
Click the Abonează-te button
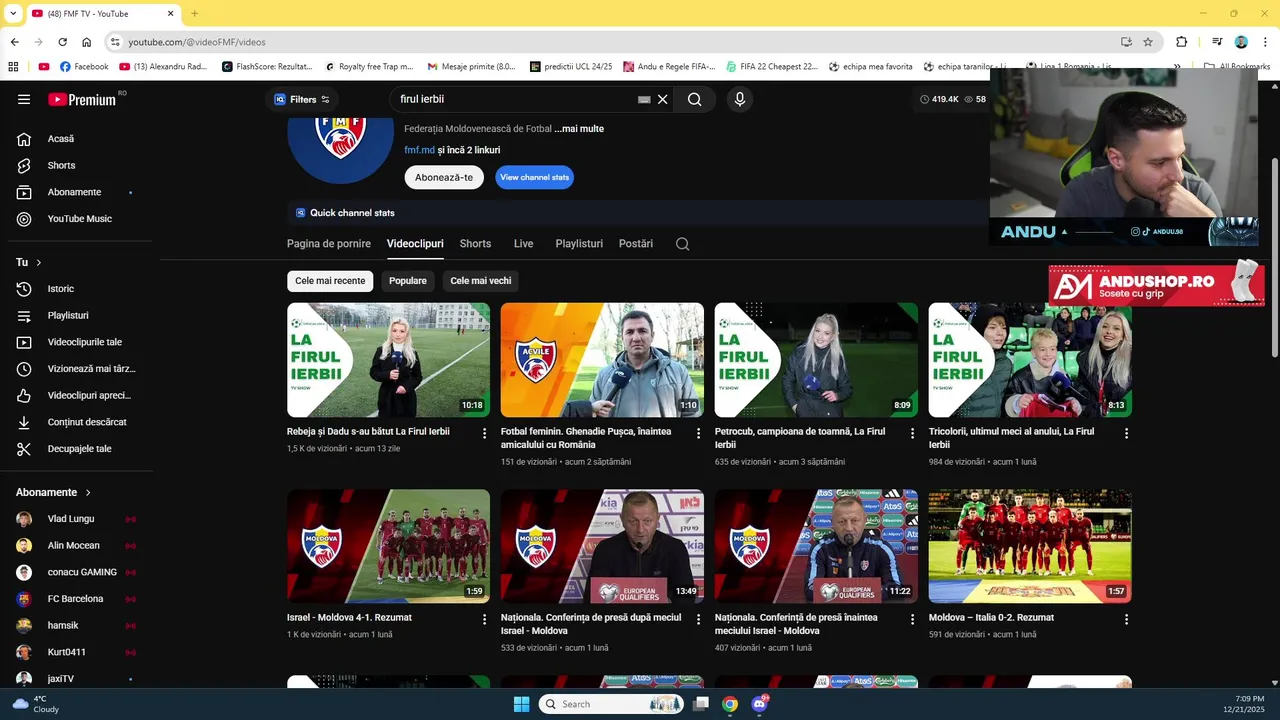[444, 177]
